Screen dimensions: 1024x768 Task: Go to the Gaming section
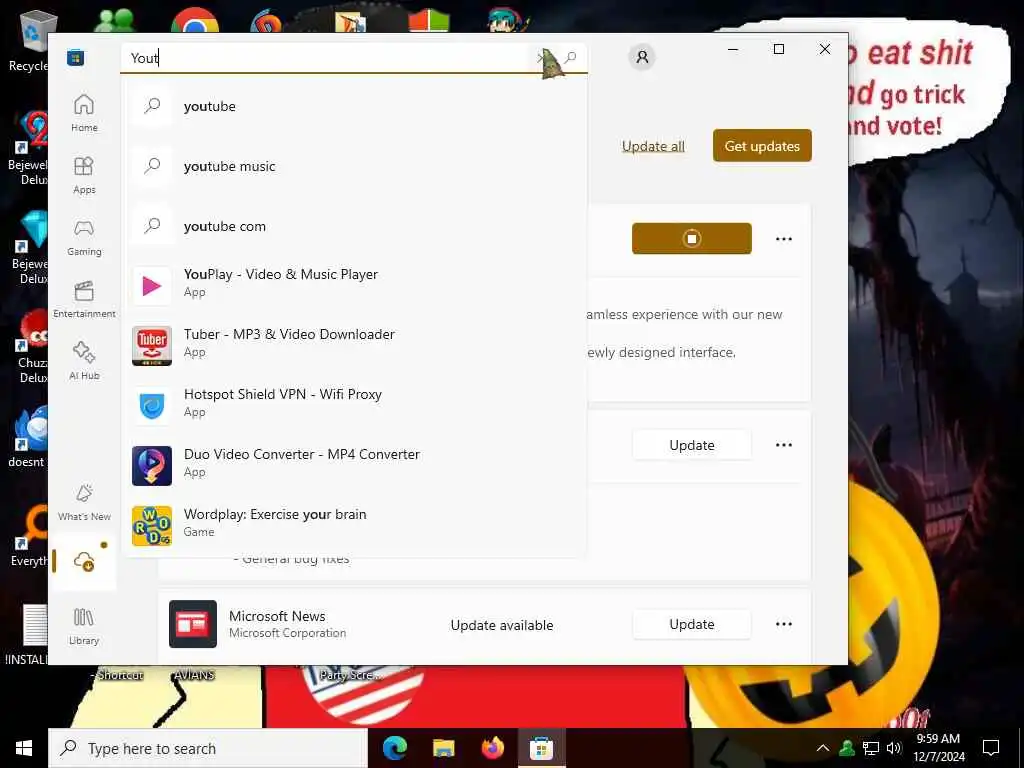(x=84, y=237)
